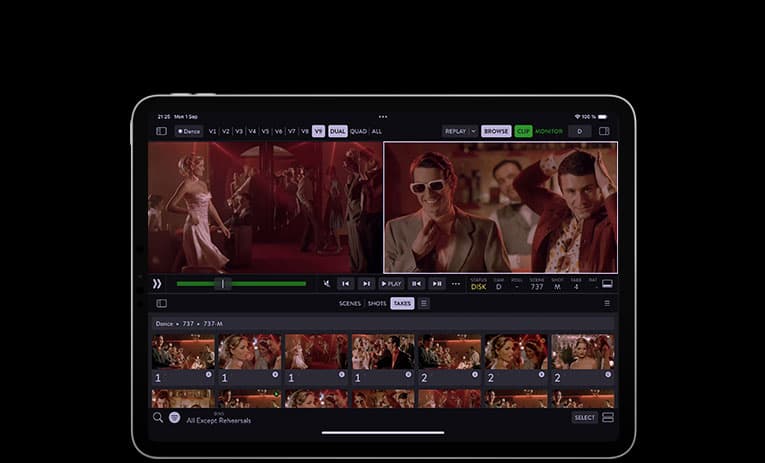Toggle the left sidebar panel icon in top toolbar
Image resolution: width=765 pixels, height=463 pixels.
[x=161, y=131]
